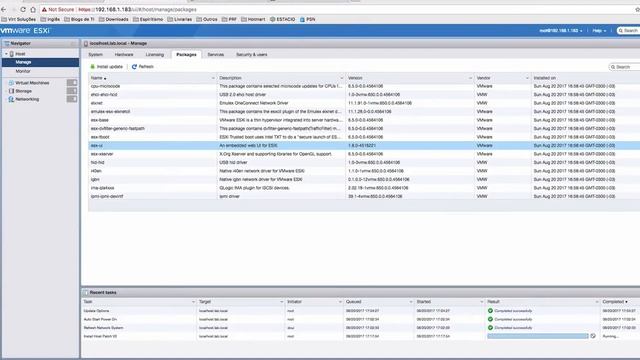Click the global Search box in header
Image resolution: width=640 pixels, height=360 pixels.
pyautogui.click(x=629, y=31)
